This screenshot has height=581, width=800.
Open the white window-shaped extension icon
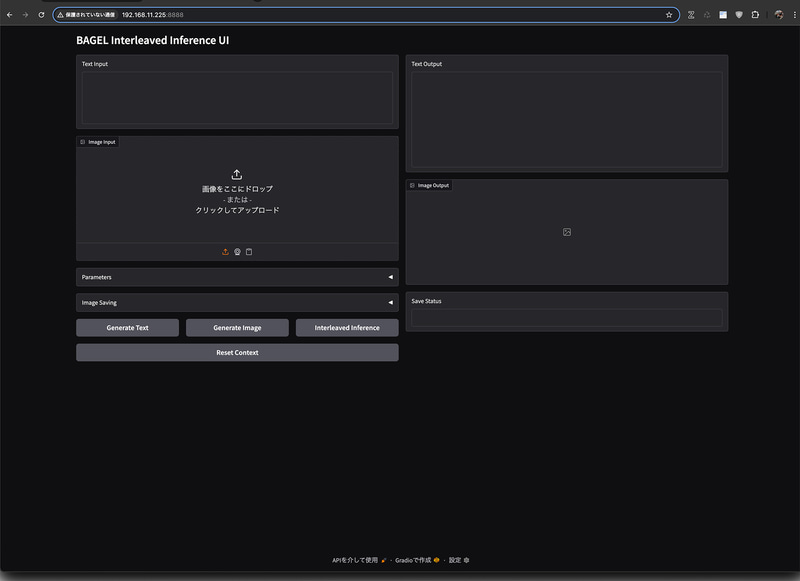[x=723, y=15]
